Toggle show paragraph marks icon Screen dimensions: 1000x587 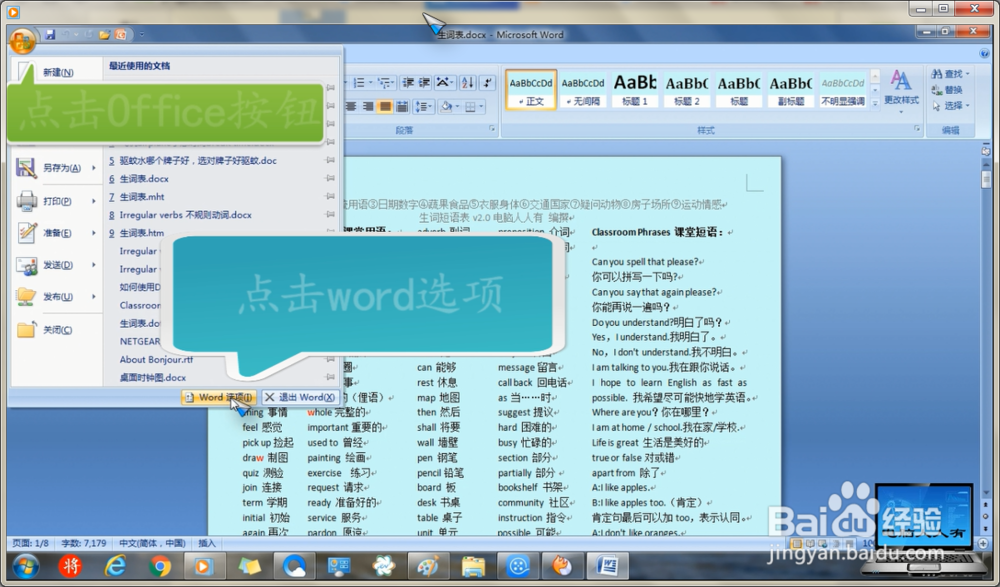(x=487, y=83)
